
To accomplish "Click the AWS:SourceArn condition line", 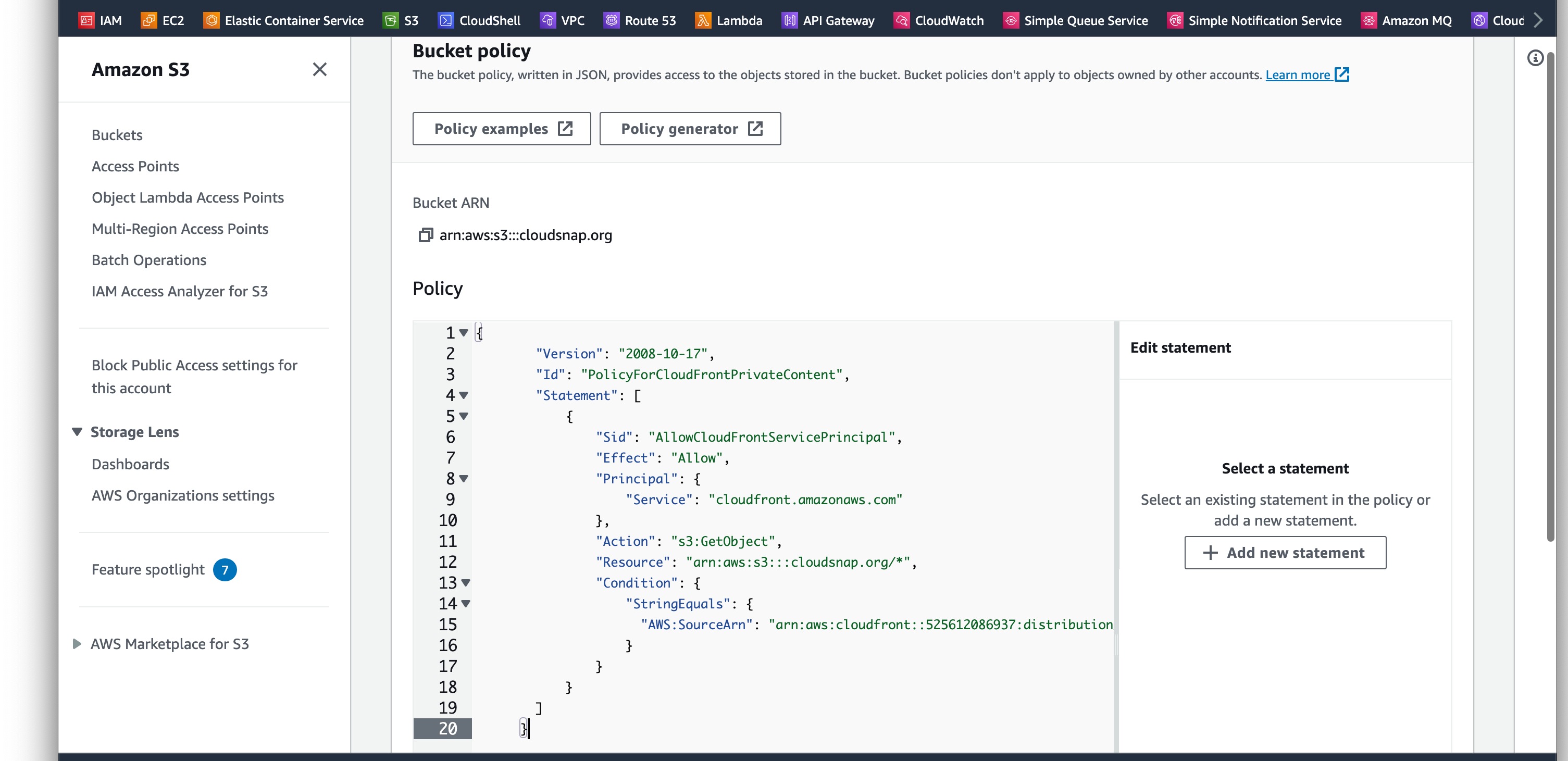I will 877,625.
